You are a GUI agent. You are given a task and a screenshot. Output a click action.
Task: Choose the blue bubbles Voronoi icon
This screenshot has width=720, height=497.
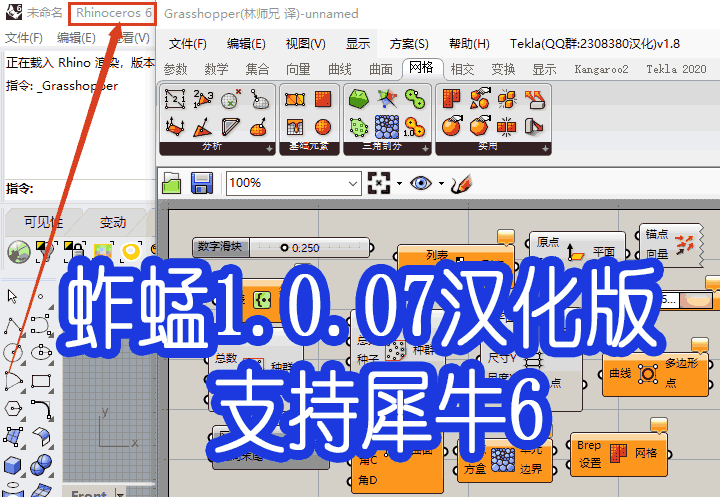click(x=387, y=127)
